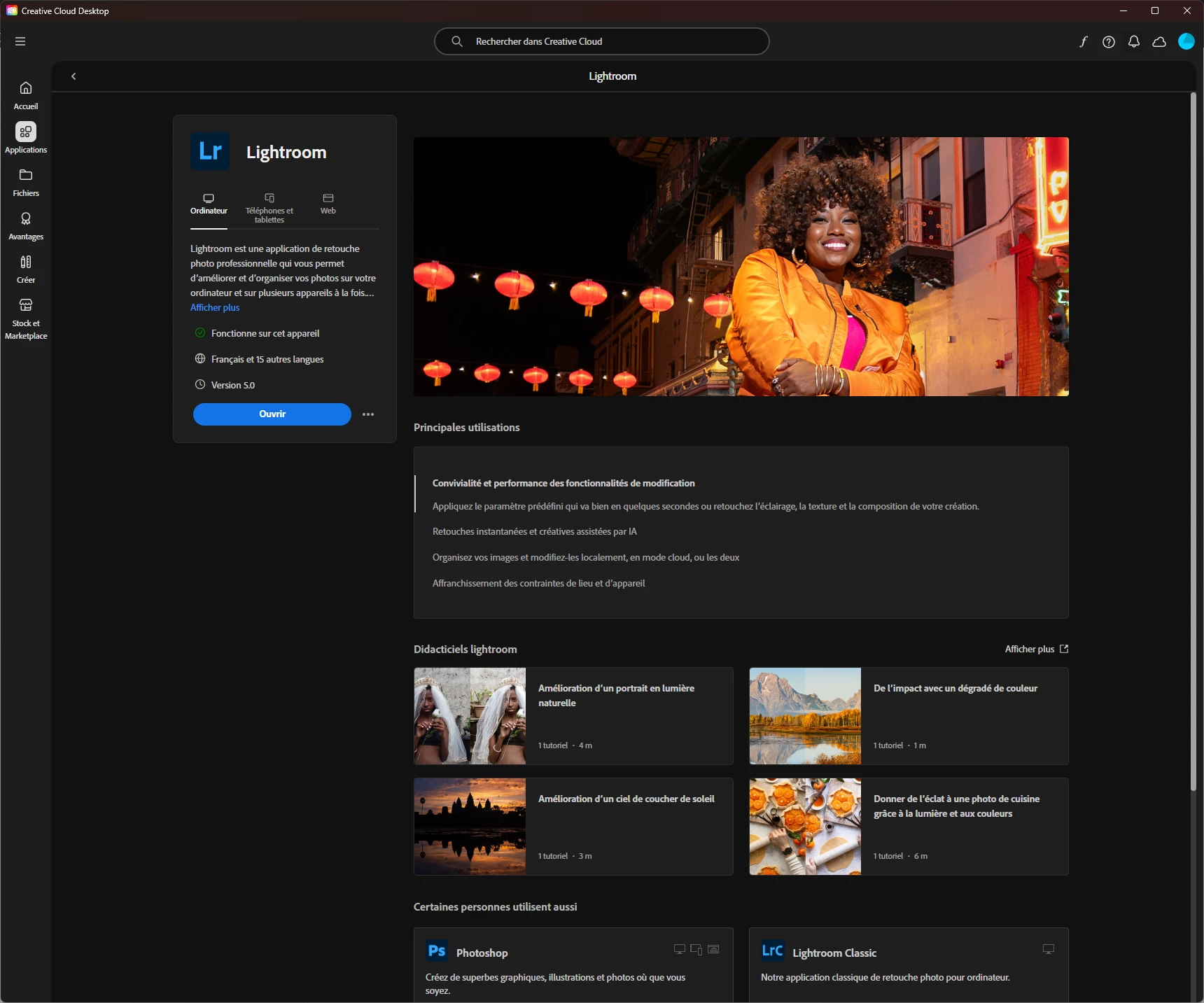Expand description with Afficher plus link

[215, 307]
